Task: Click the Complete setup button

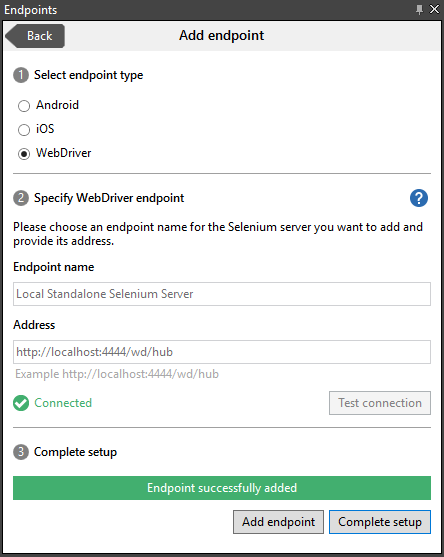Action: (x=380, y=522)
